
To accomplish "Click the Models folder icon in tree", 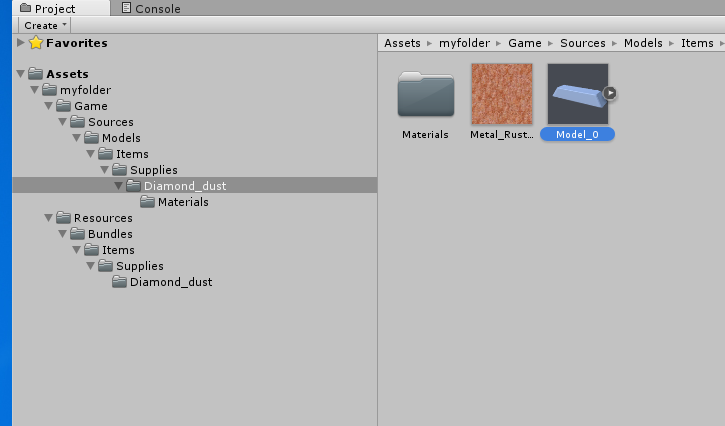I will click(92, 138).
